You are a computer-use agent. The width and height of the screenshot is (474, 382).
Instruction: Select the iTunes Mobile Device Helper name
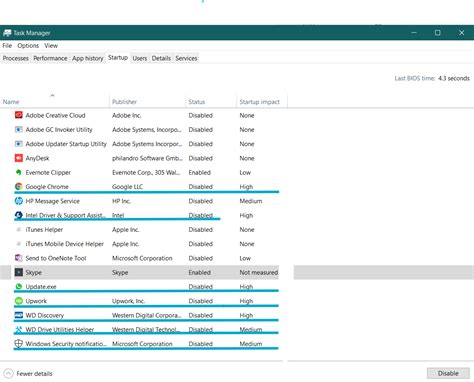(65, 244)
